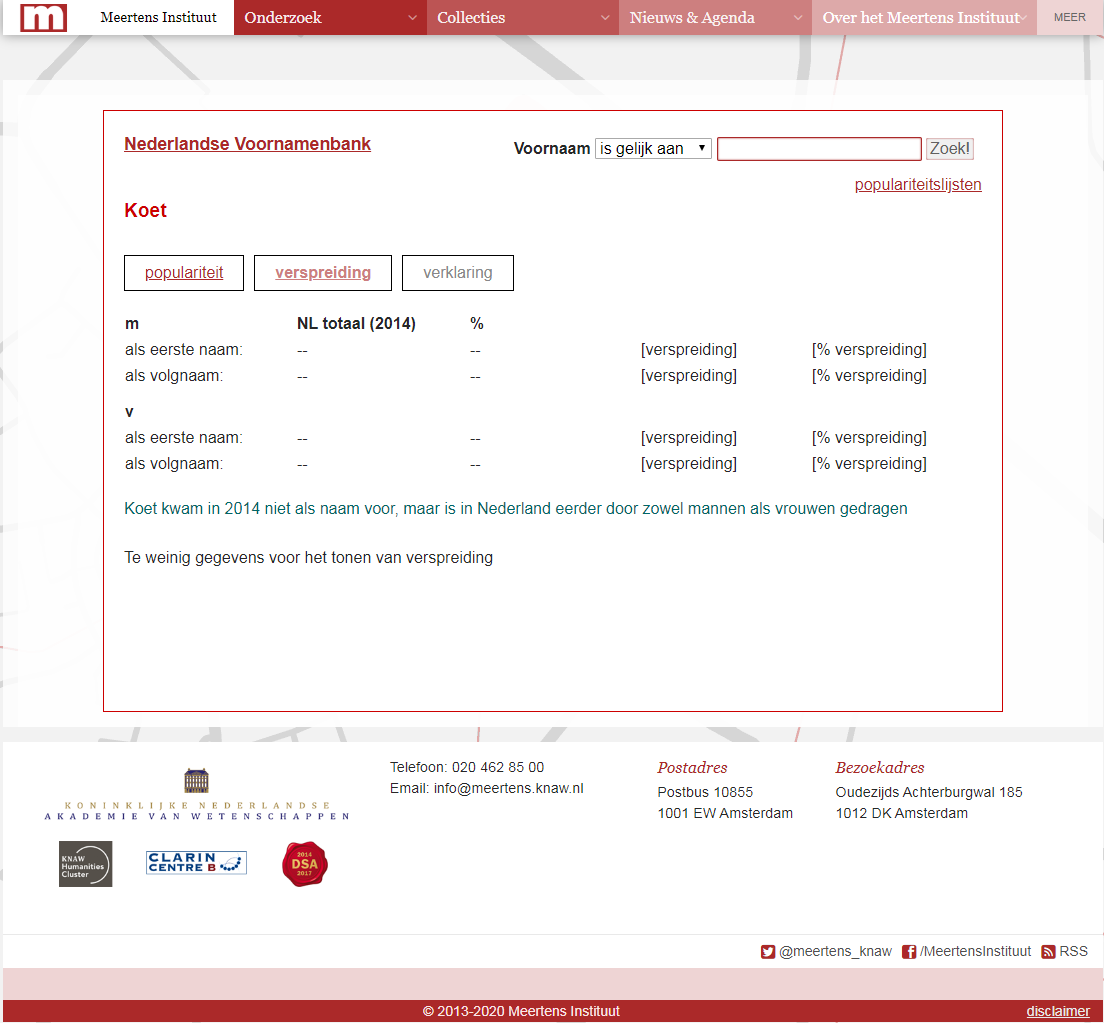Open the Nederlandse Voornamenbank link
The width and height of the screenshot is (1104, 1023).
[247, 144]
